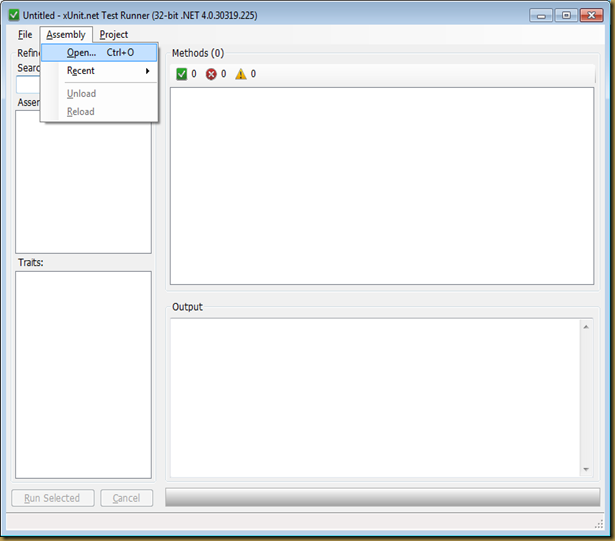Click the Output scrollbar up arrow
Image resolution: width=615 pixels, height=541 pixels.
pos(586,327)
